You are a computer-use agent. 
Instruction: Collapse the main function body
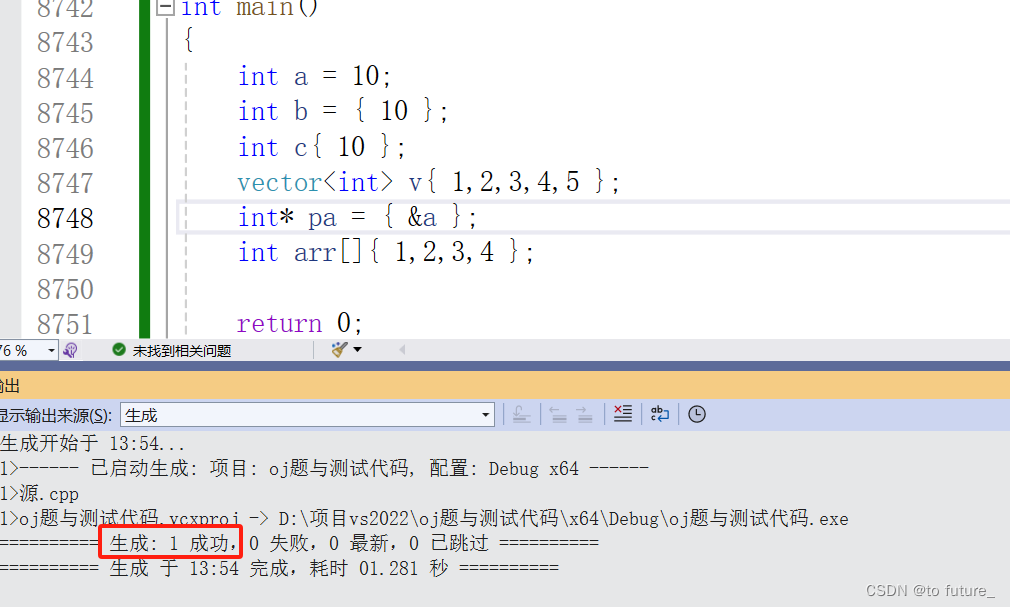pyautogui.click(x=163, y=9)
